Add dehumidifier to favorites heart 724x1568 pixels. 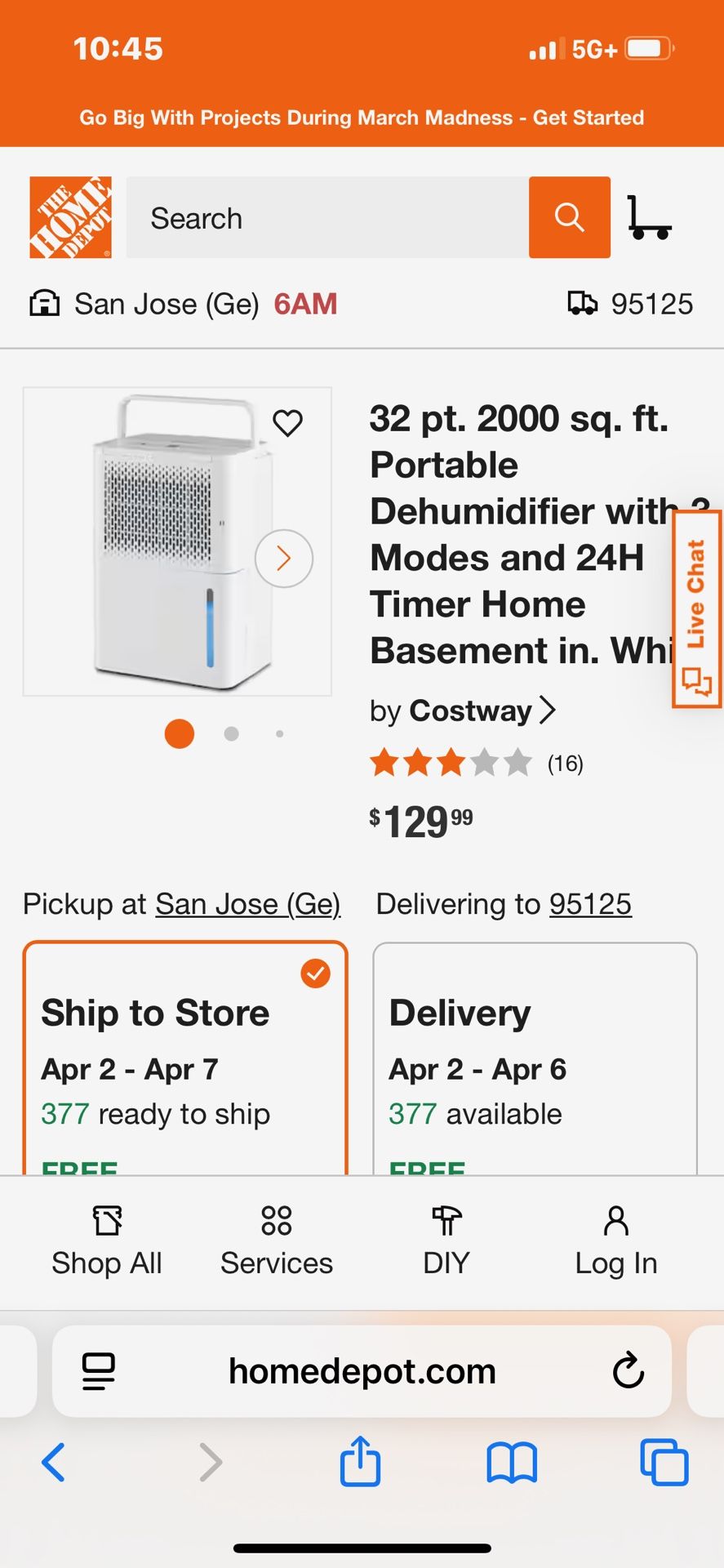point(287,423)
